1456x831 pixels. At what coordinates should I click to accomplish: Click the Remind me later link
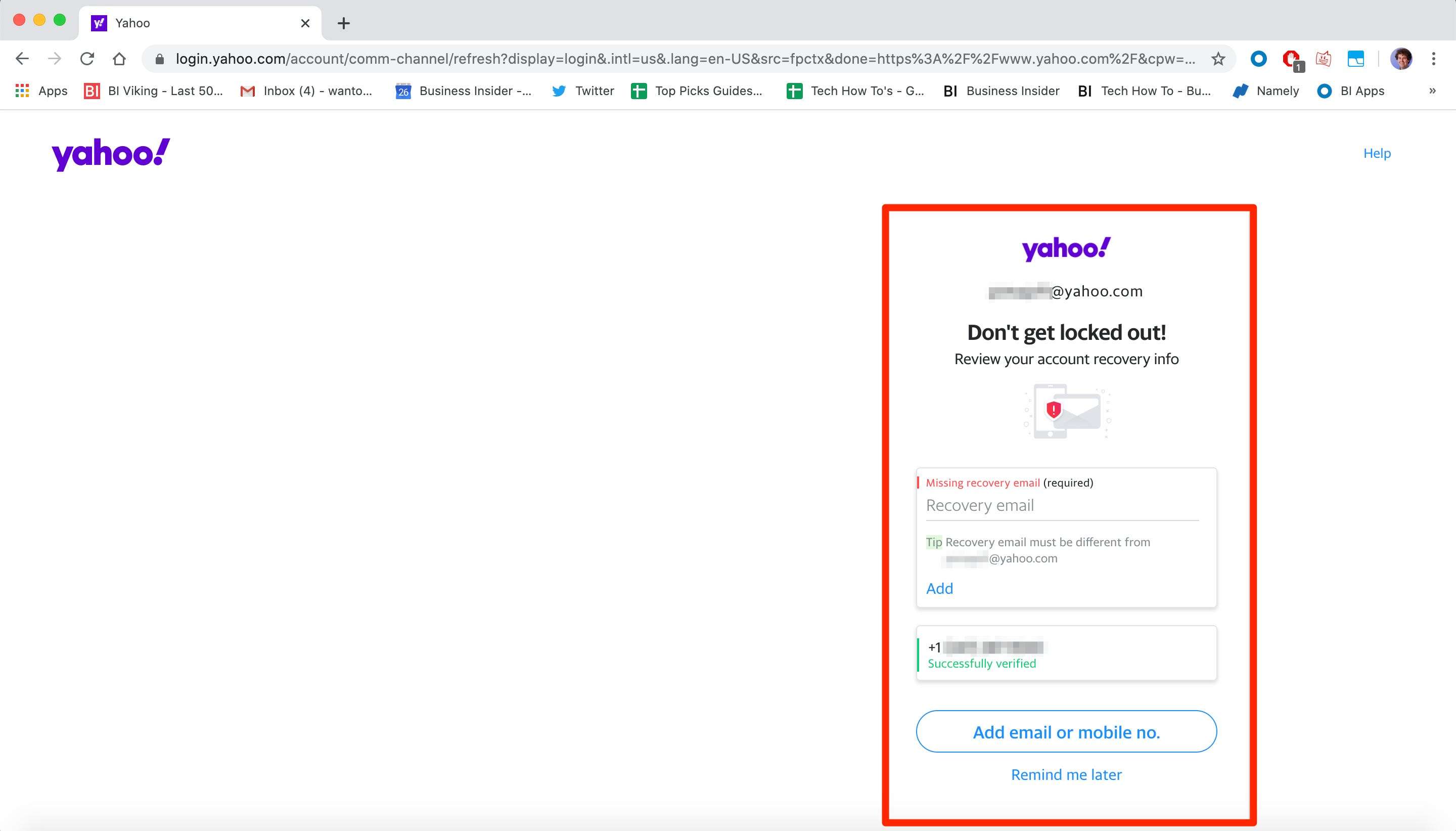(1066, 774)
